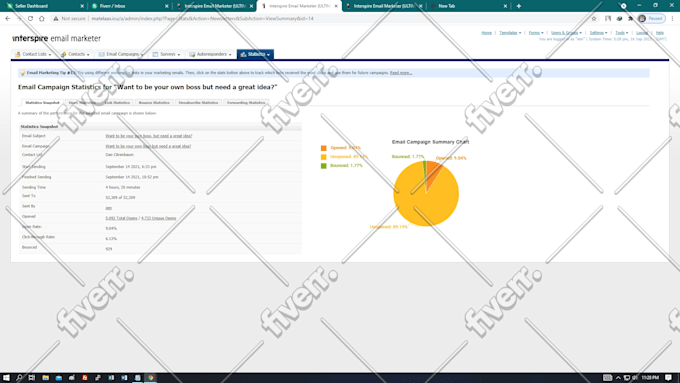Follow the Read more... tip link

(401, 73)
